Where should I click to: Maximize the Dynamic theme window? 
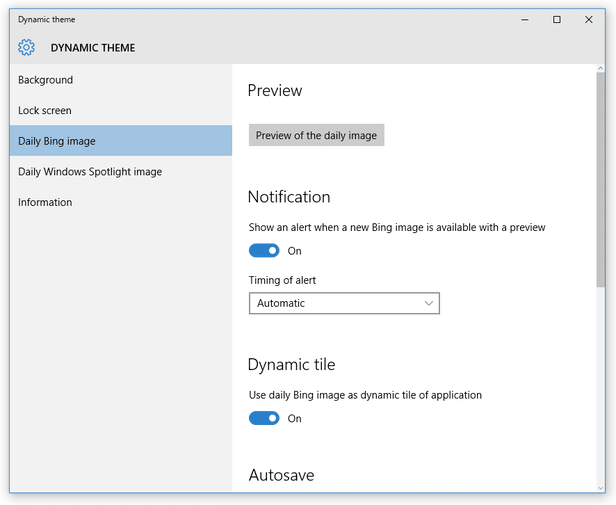(x=557, y=20)
